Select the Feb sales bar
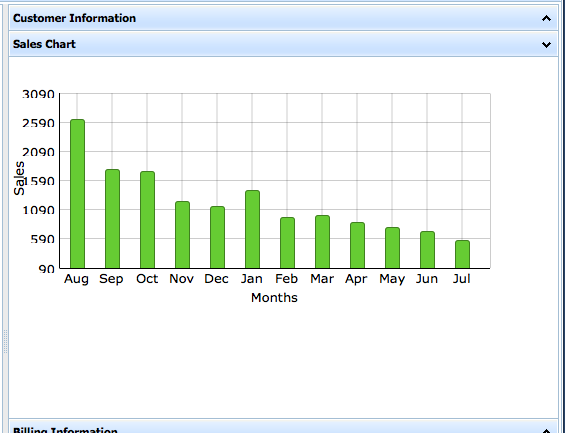 (287, 243)
